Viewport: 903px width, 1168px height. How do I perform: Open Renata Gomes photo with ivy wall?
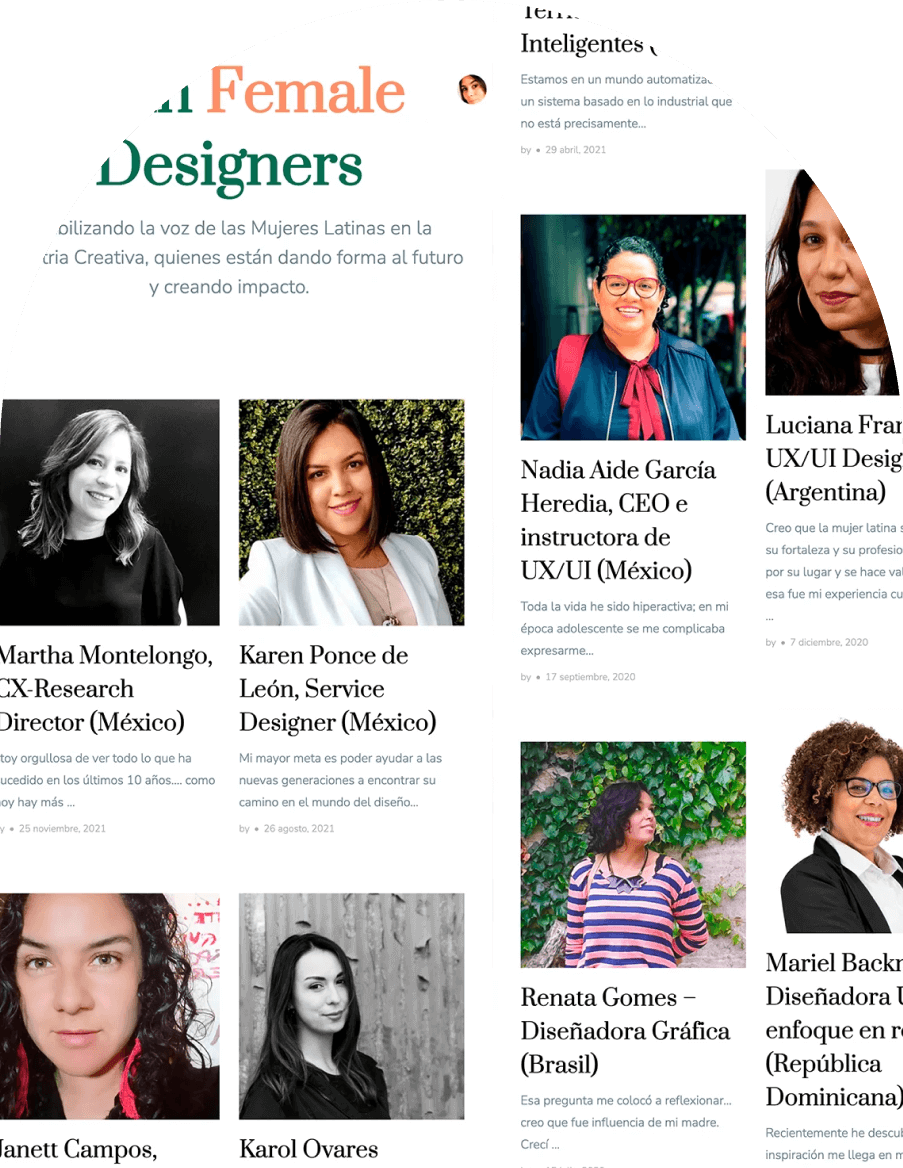coord(633,854)
